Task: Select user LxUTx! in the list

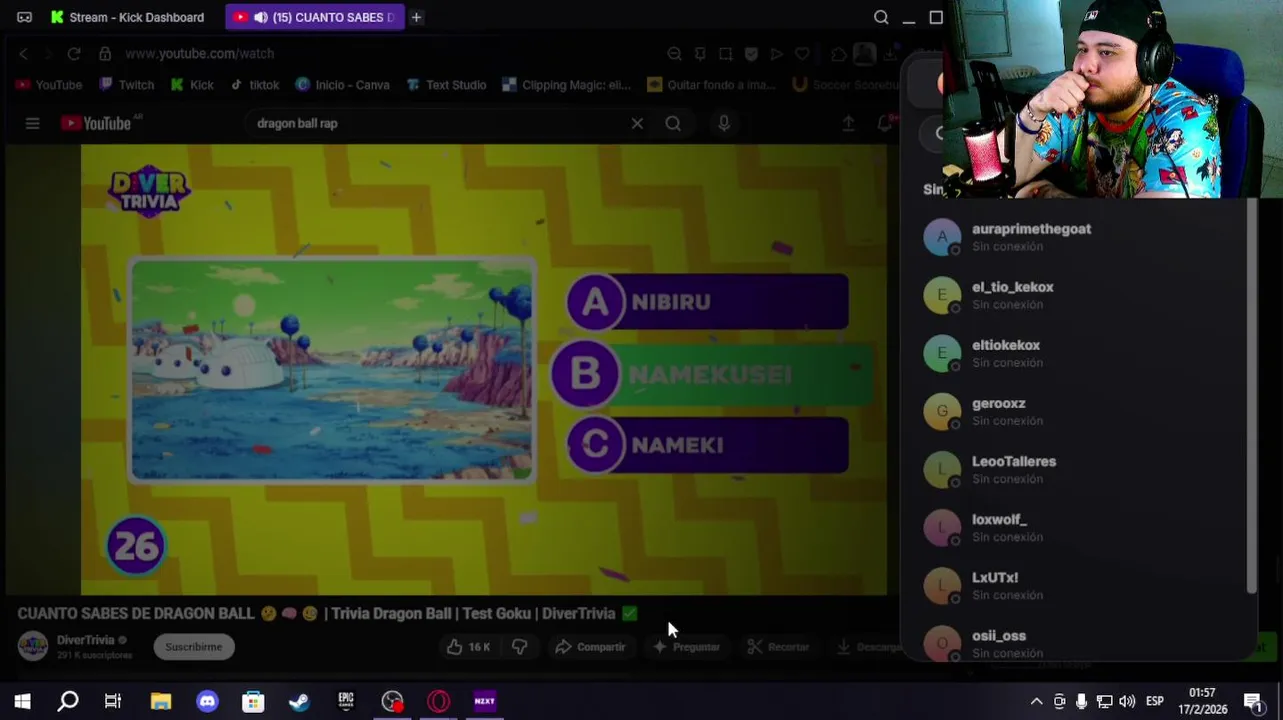Action: 1080,585
